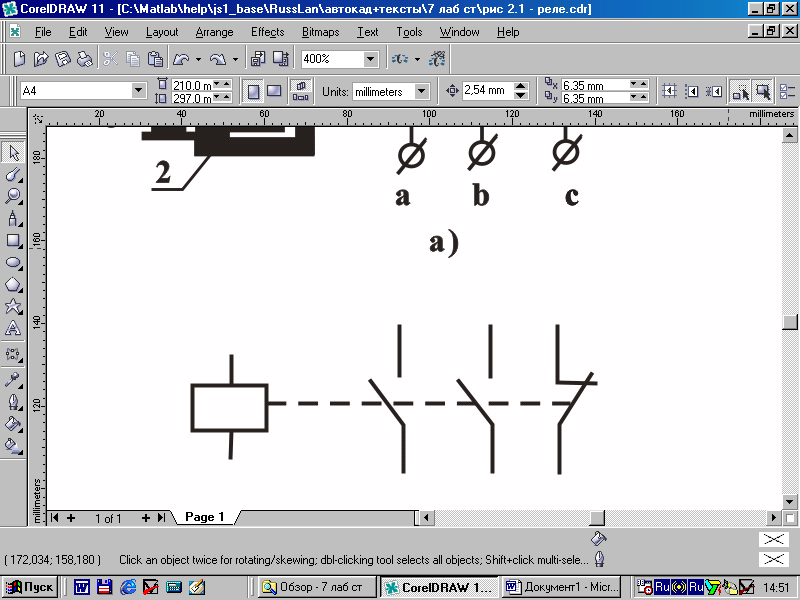The width and height of the screenshot is (800, 600).
Task: Open the Effects menu
Action: coord(267,32)
